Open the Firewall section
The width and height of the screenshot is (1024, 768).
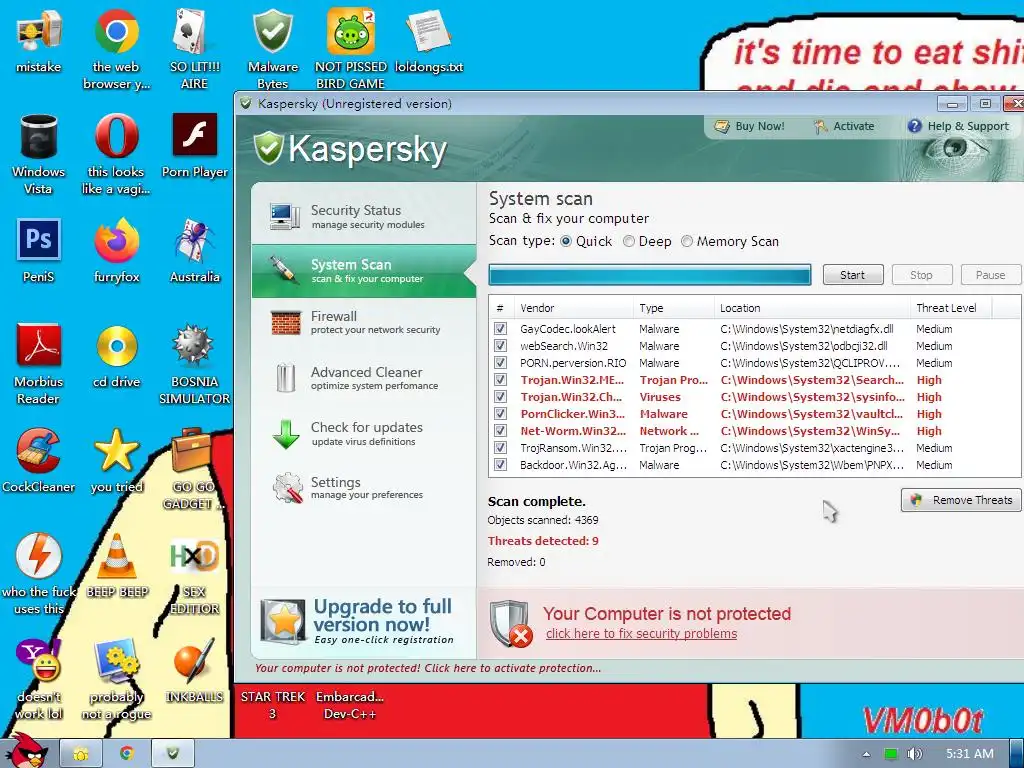364,323
